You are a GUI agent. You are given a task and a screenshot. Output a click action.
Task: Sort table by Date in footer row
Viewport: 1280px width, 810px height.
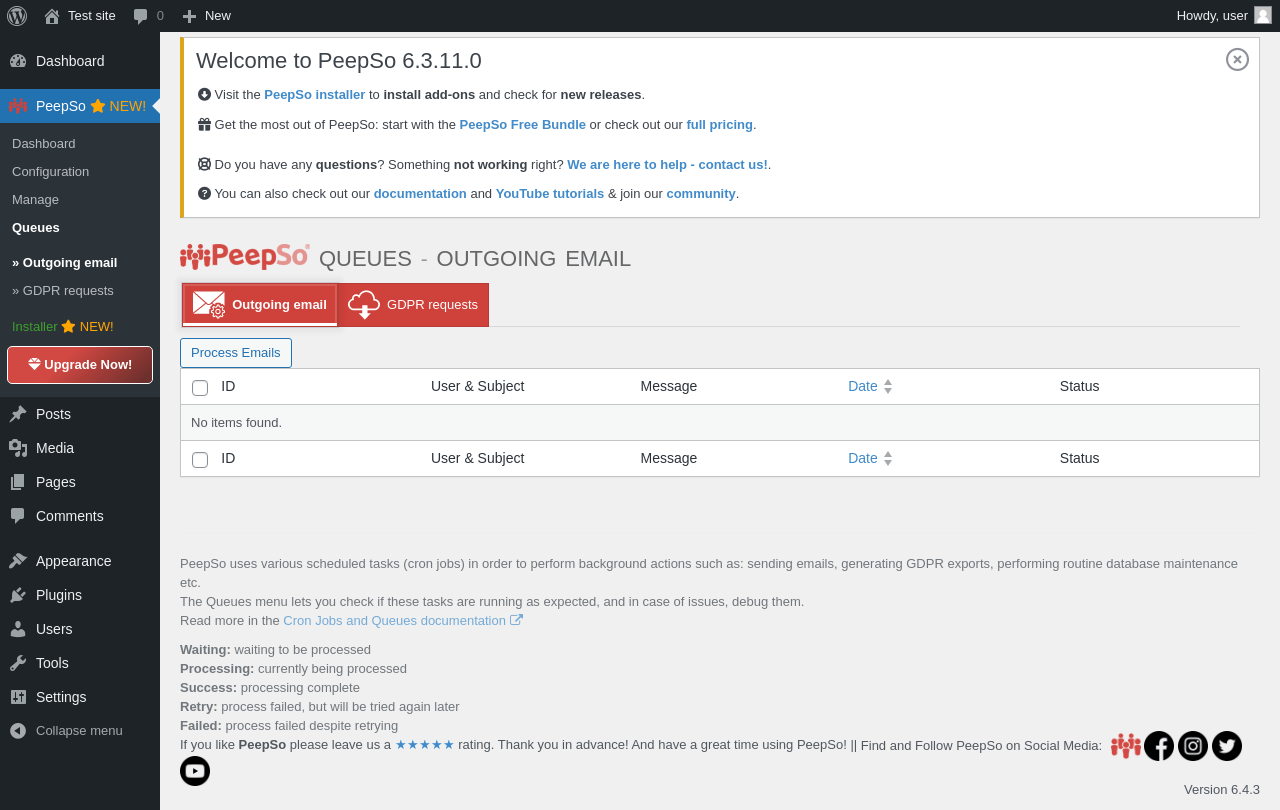[x=863, y=458]
